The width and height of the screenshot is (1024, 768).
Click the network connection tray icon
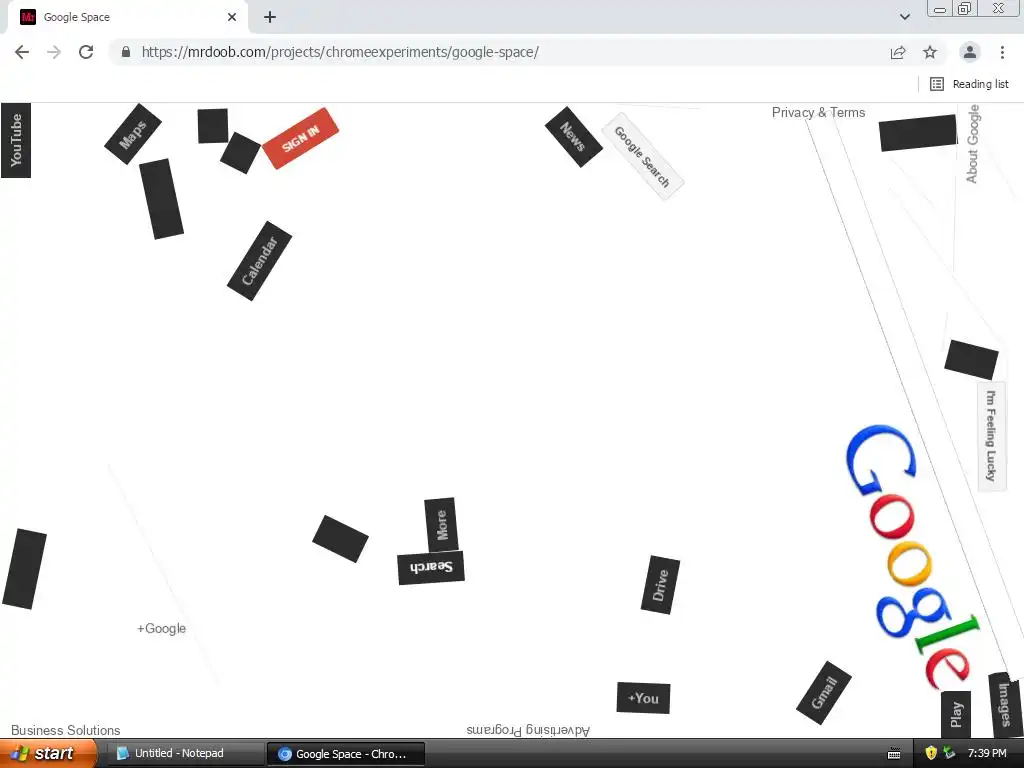click(949, 753)
